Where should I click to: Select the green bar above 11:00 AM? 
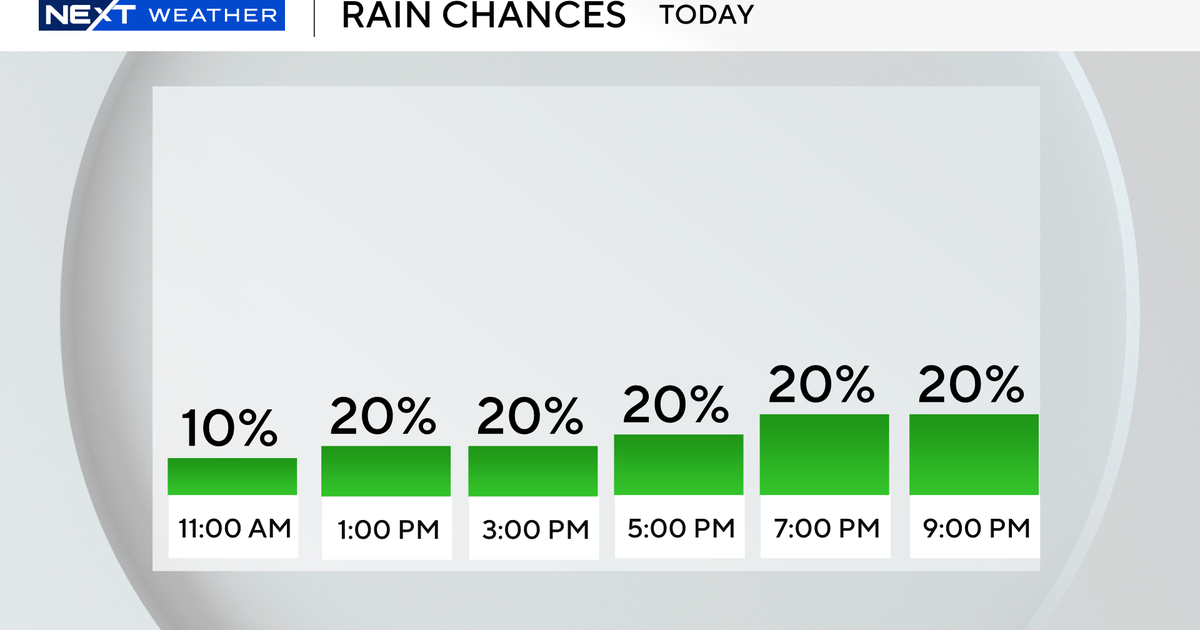pyautogui.click(x=232, y=476)
